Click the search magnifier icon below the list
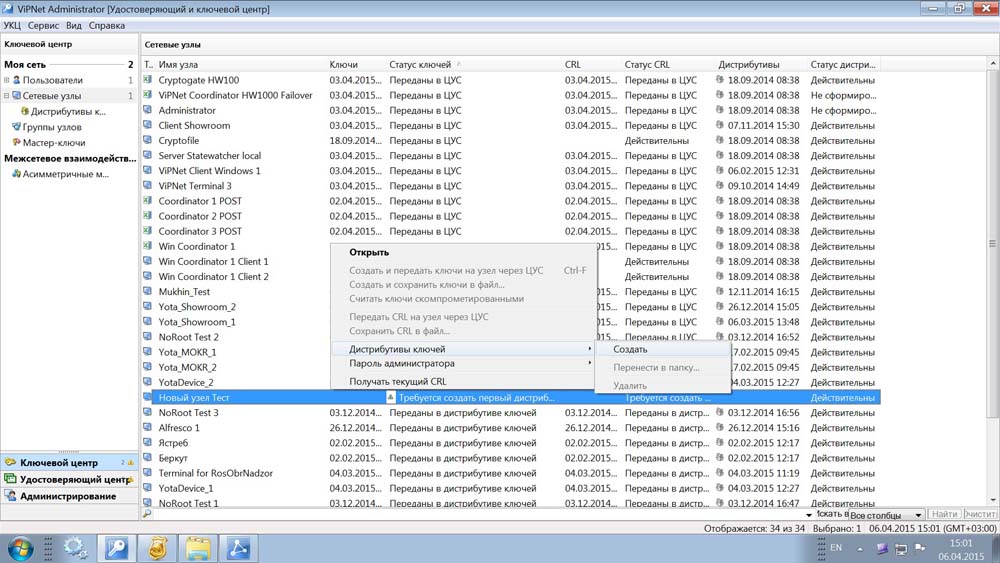 147,513
